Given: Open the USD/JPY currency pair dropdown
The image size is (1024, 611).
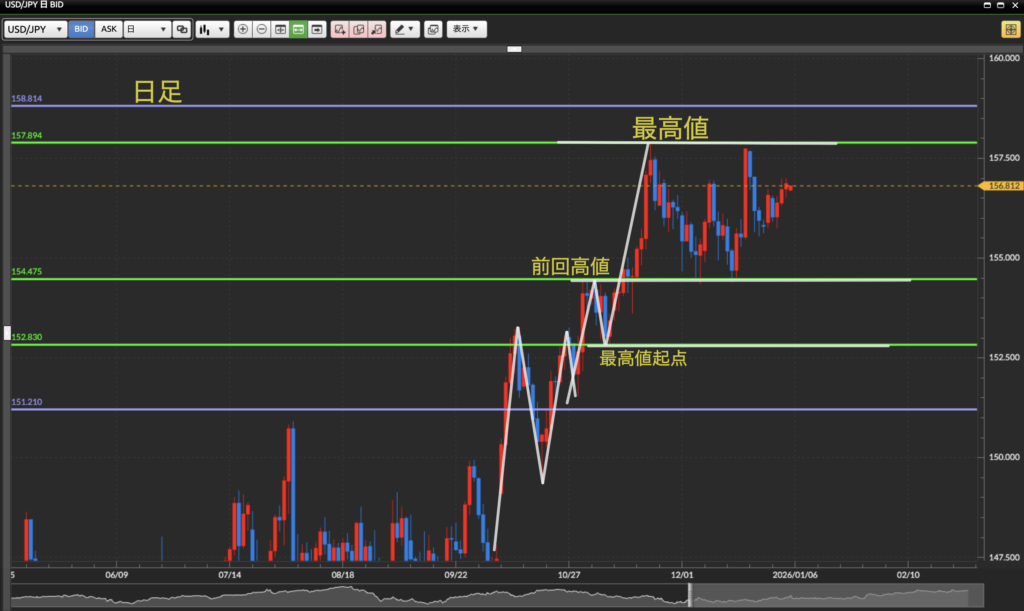Looking at the screenshot, I should tap(36, 30).
